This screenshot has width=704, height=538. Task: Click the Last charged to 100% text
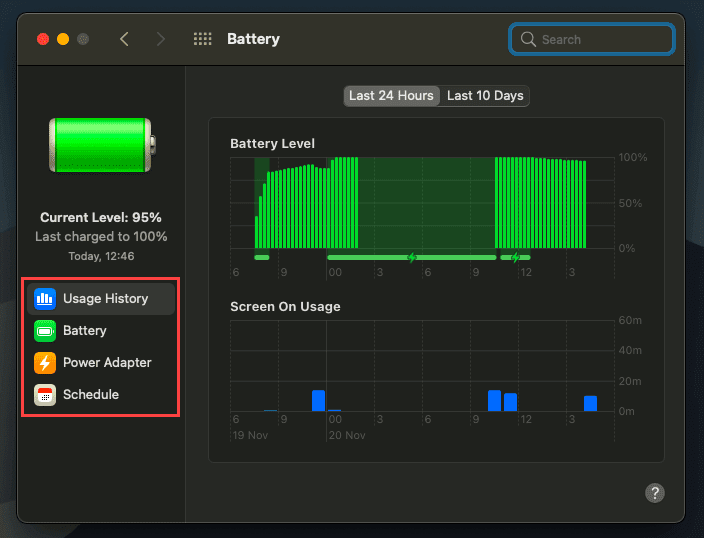pyautogui.click(x=101, y=237)
